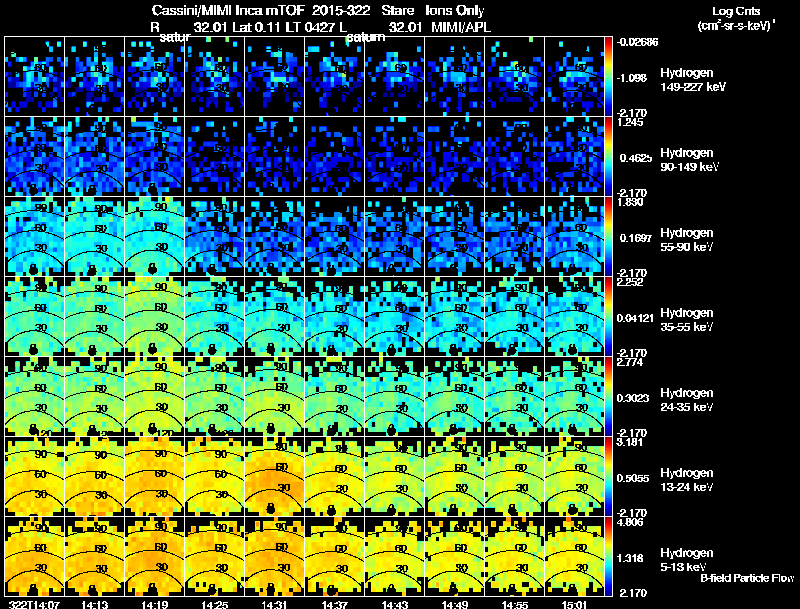Click the B-field Particle Flow label
This screenshot has width=800, height=609.
(x=747, y=578)
